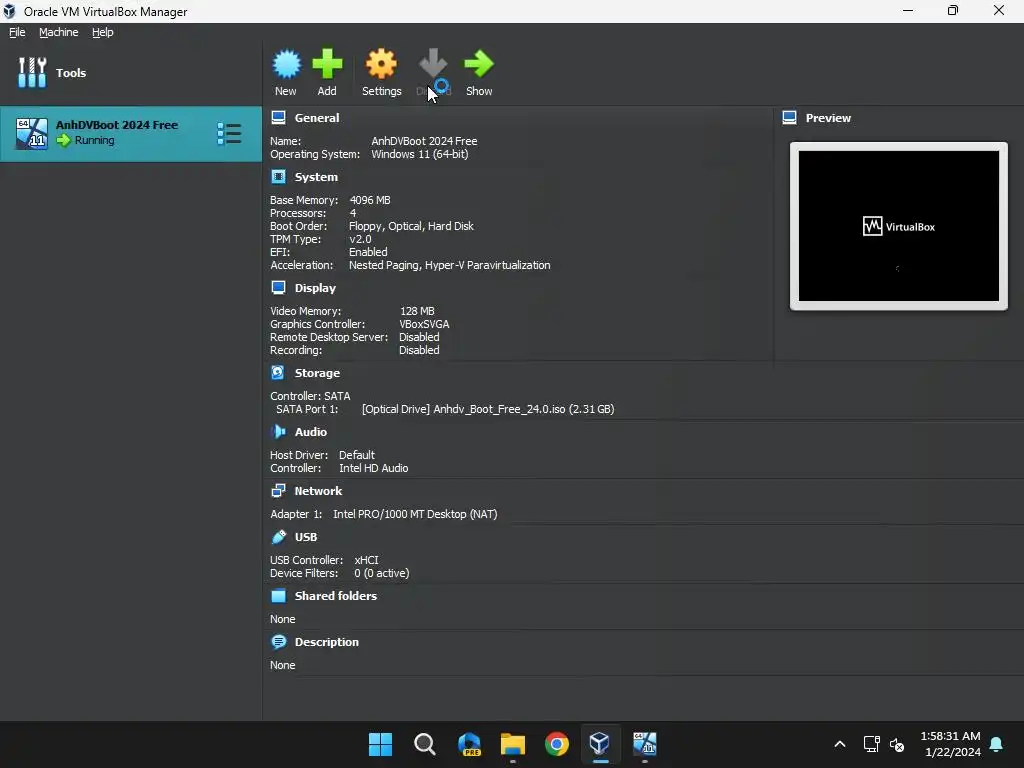Screen dimensions: 1024x768
Task: Click the System section heading
Action: tap(316, 177)
